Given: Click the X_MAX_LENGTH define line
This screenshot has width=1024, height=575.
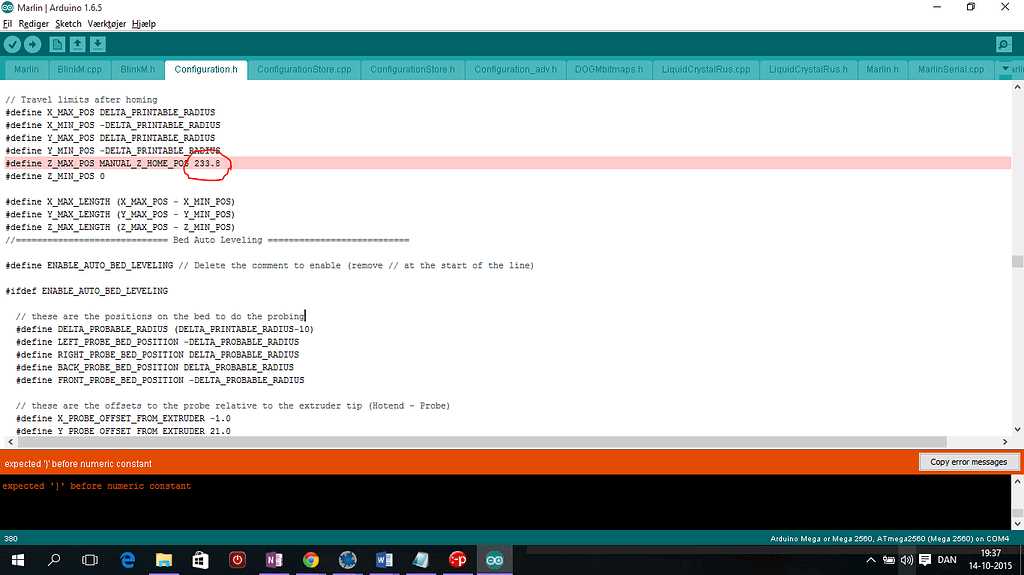Looking at the screenshot, I should 120,202.
